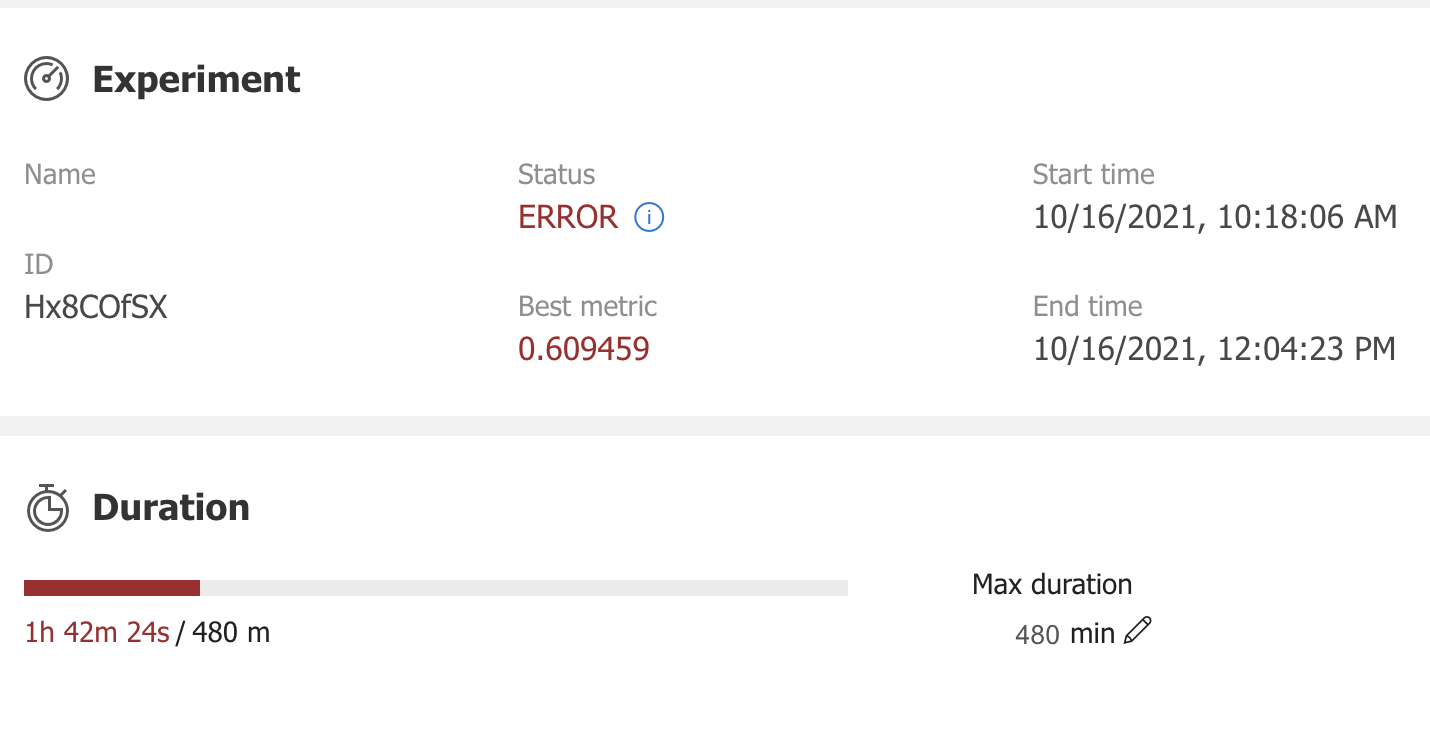Click the Experiment section heading
1430x752 pixels.
(197, 80)
